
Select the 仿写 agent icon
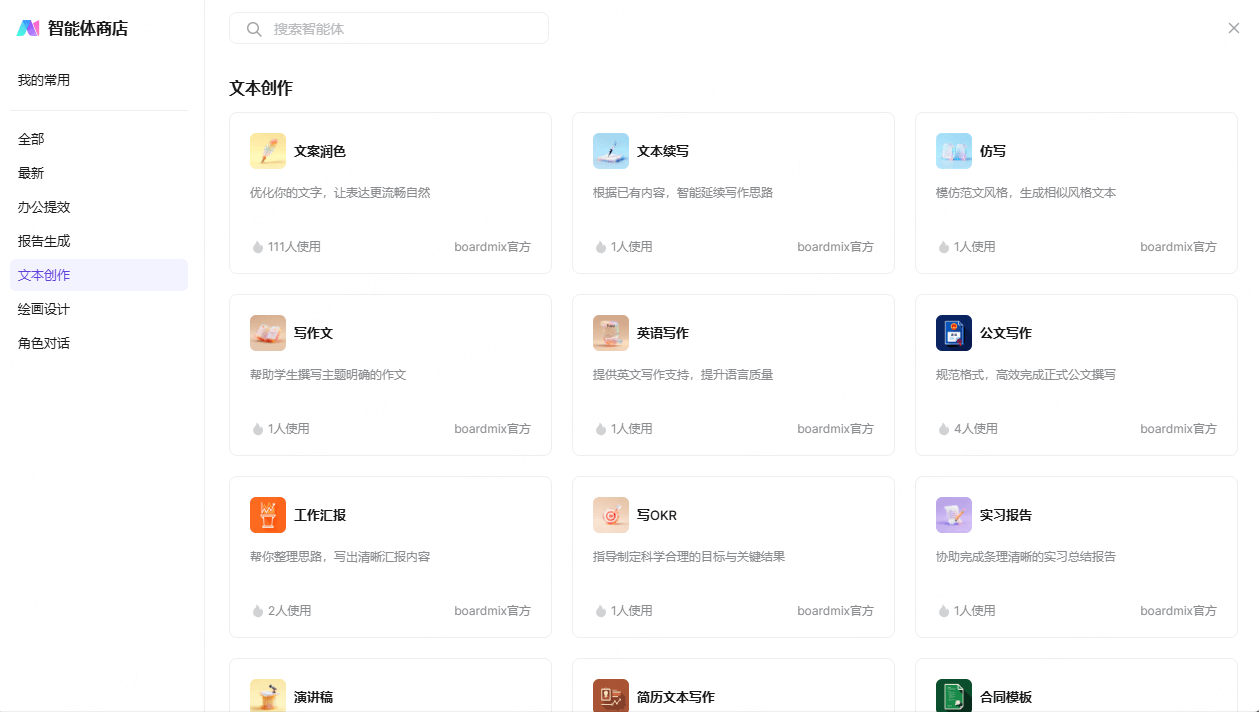[954, 151]
